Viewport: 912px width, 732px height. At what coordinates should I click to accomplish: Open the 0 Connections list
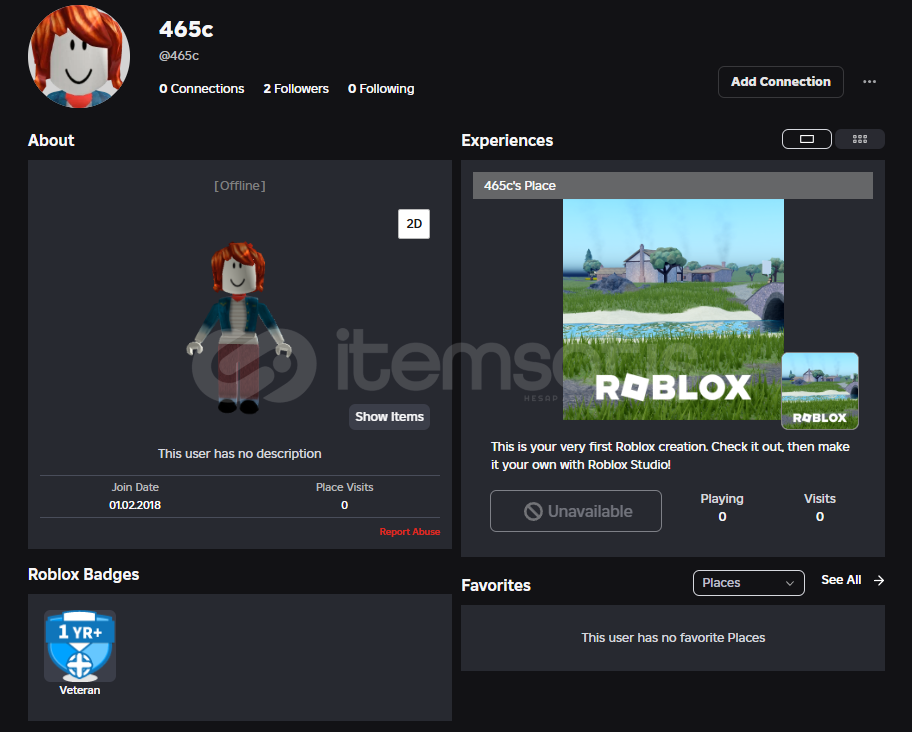(x=201, y=89)
